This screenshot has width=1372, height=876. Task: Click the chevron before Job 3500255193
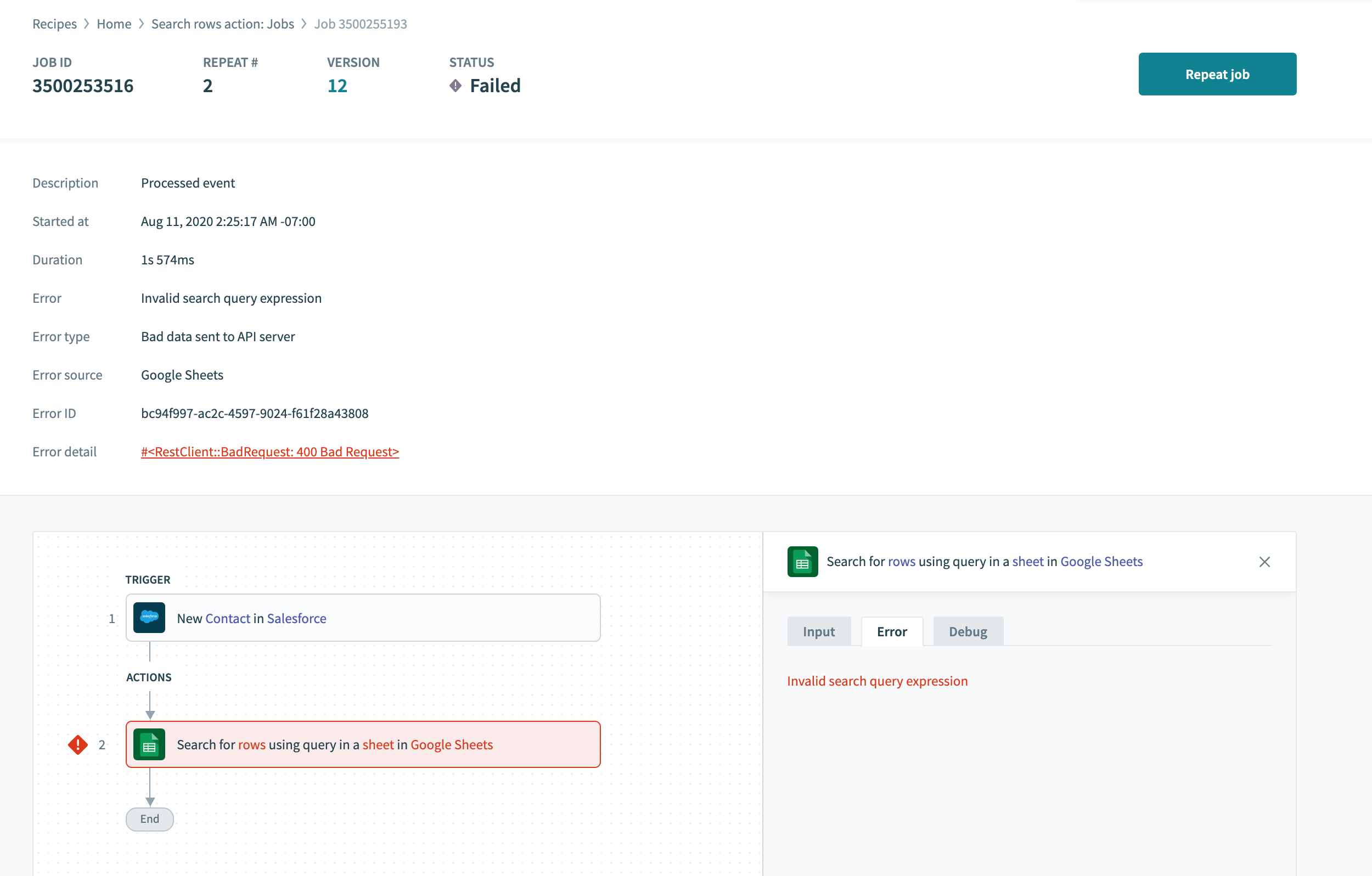(x=303, y=24)
